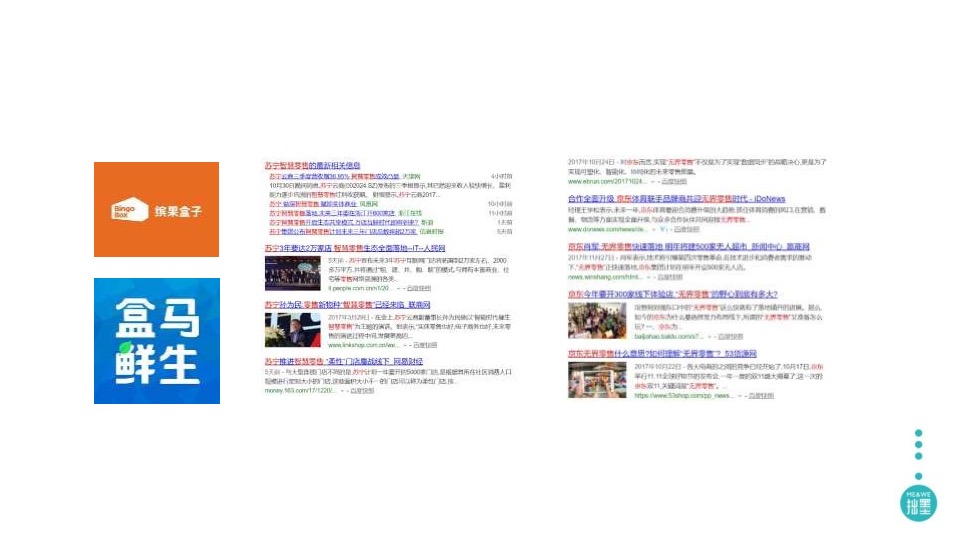Open 百度快照 beside money.163.com
Viewport: 960px width, 540px height.
pyautogui.click(x=362, y=390)
